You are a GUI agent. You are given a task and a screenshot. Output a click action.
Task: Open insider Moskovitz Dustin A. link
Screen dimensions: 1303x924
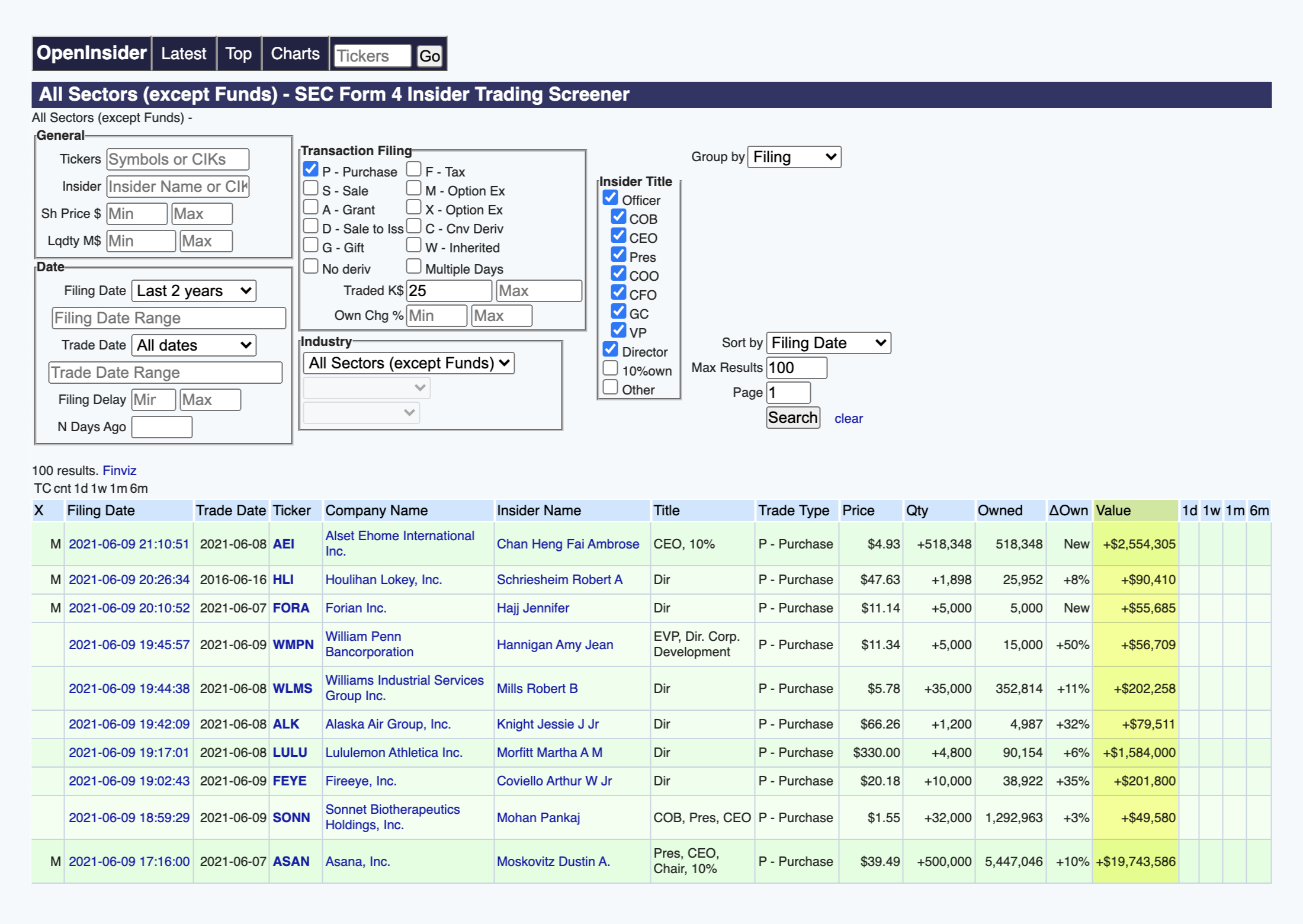[x=553, y=861]
